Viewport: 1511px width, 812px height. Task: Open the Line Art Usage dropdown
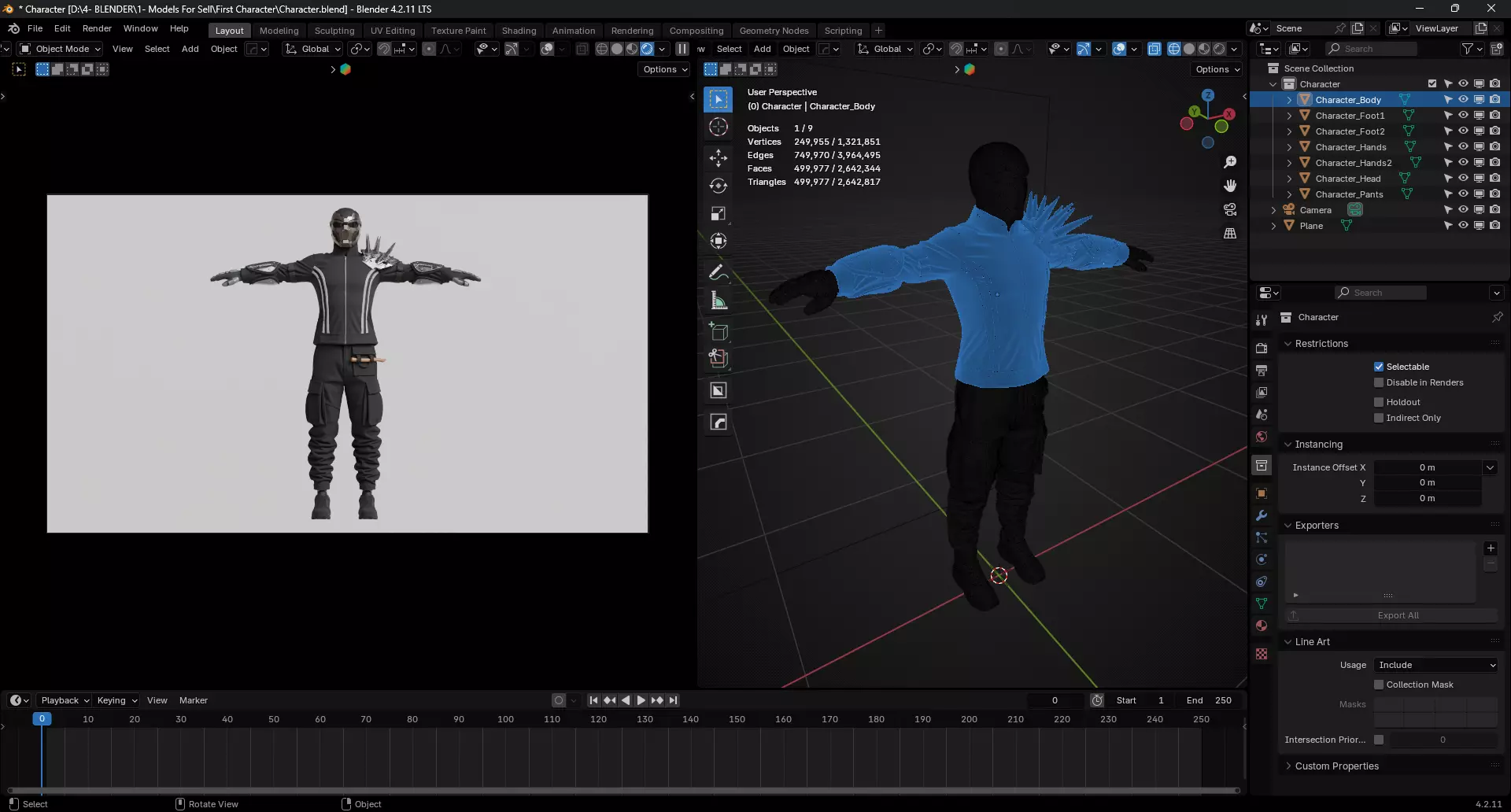(1436, 665)
